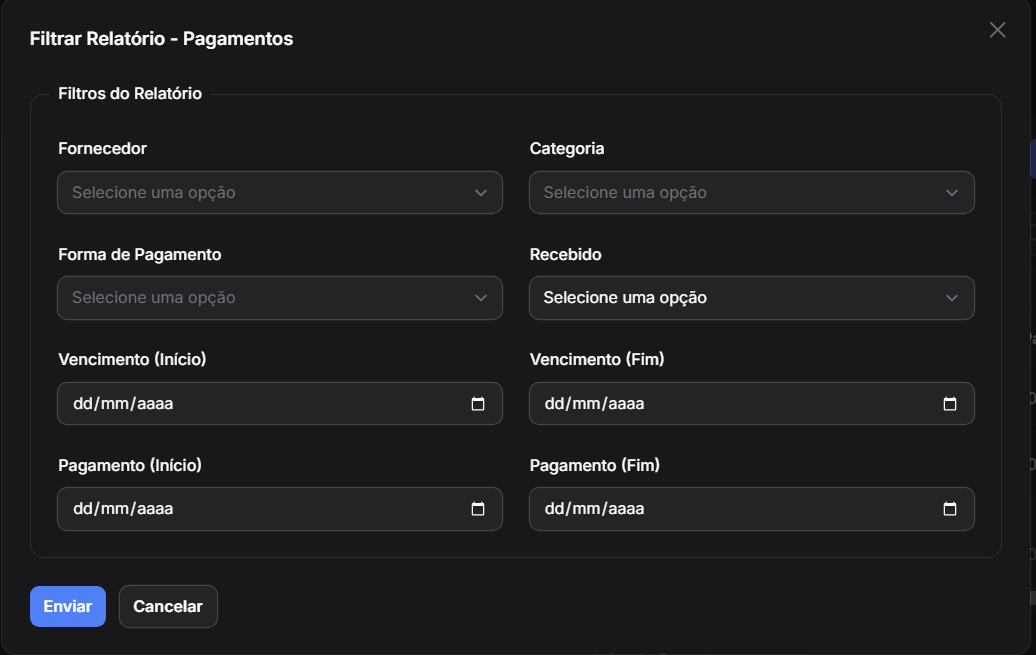Viewport: 1036px width, 655px height.
Task: Submit the filter with Enviar
Action: tap(67, 606)
